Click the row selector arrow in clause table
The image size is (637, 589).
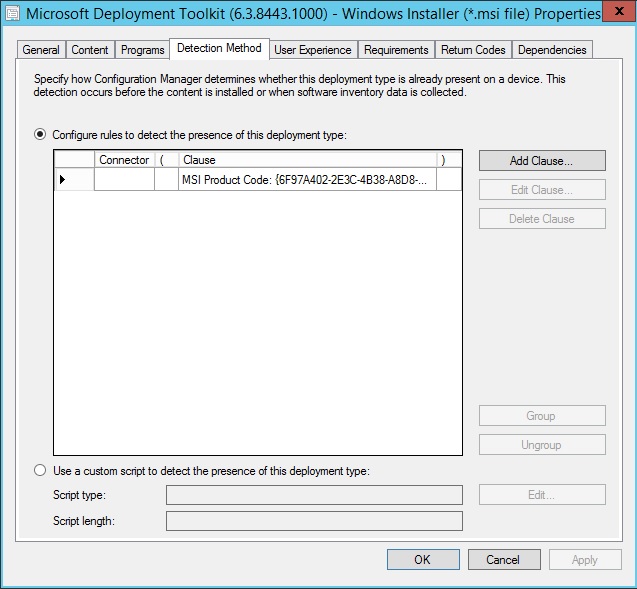click(63, 179)
